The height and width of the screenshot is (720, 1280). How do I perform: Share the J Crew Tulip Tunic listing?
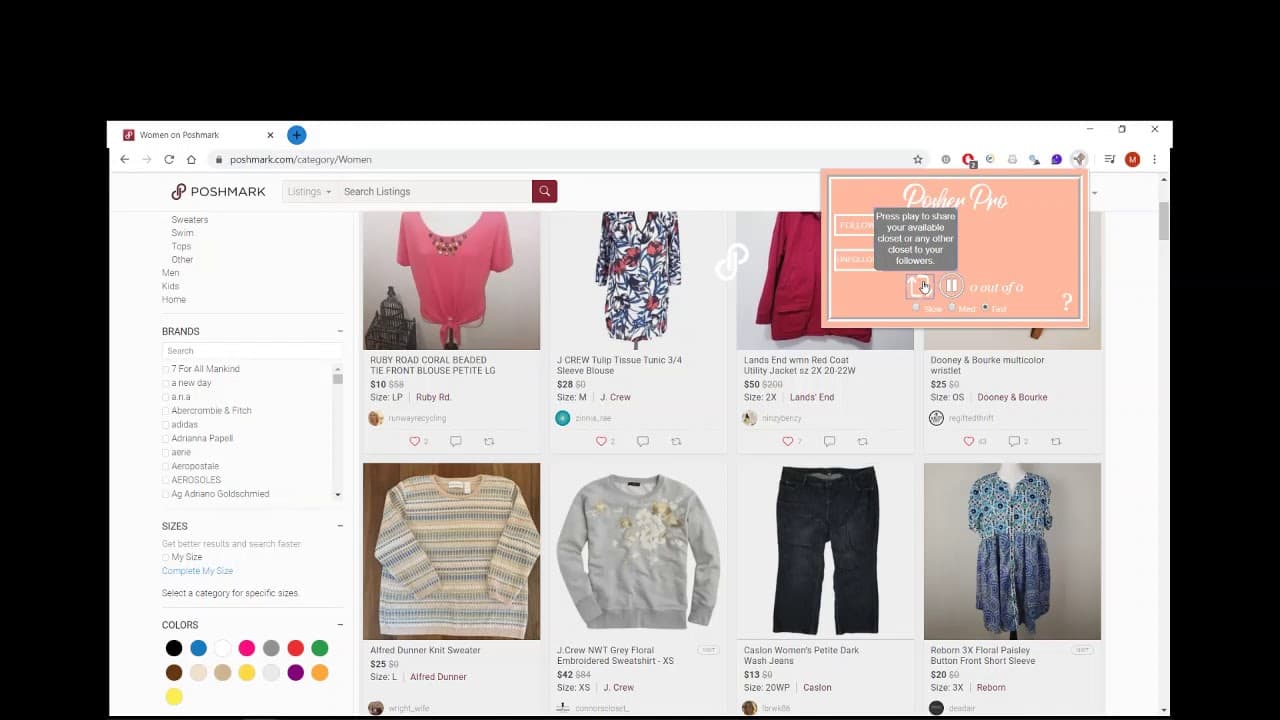(676, 441)
